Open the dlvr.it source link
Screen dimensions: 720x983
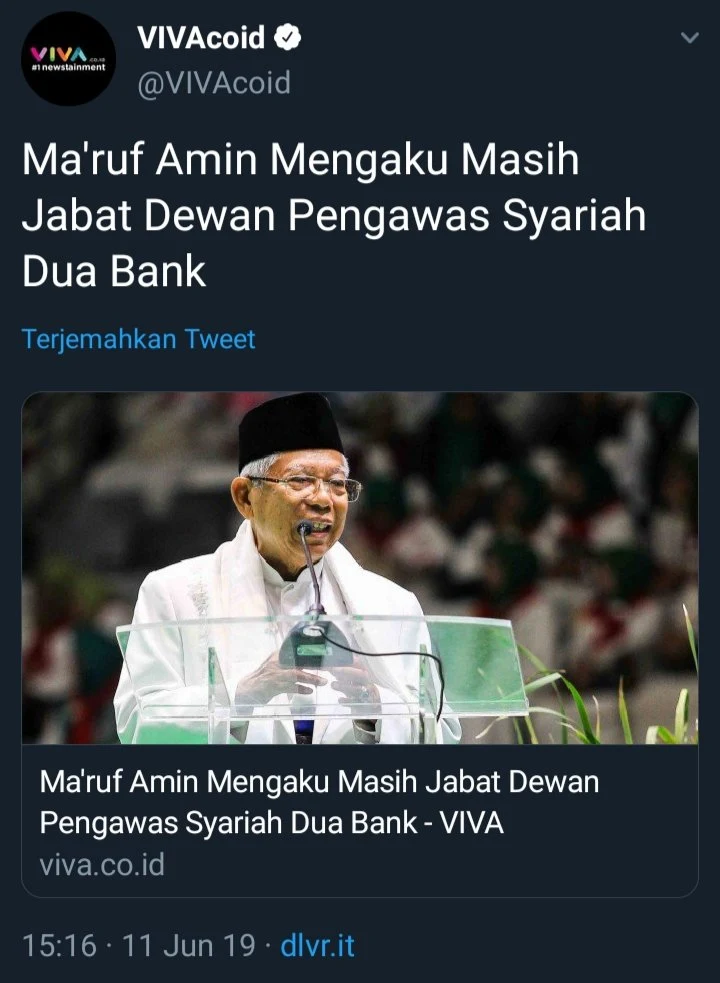click(x=317, y=945)
